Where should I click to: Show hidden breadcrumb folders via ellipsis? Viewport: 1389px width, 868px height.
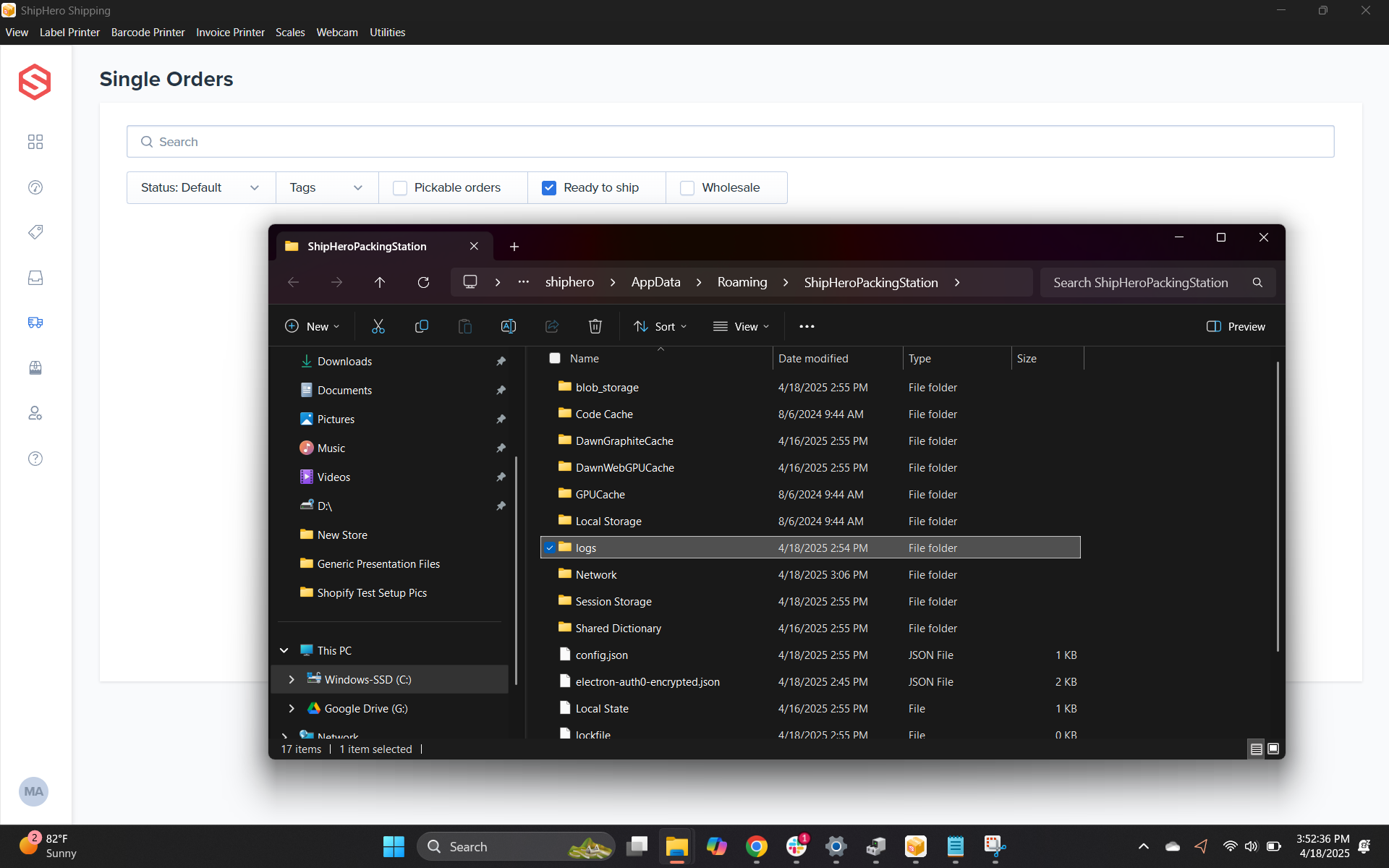coord(523,282)
